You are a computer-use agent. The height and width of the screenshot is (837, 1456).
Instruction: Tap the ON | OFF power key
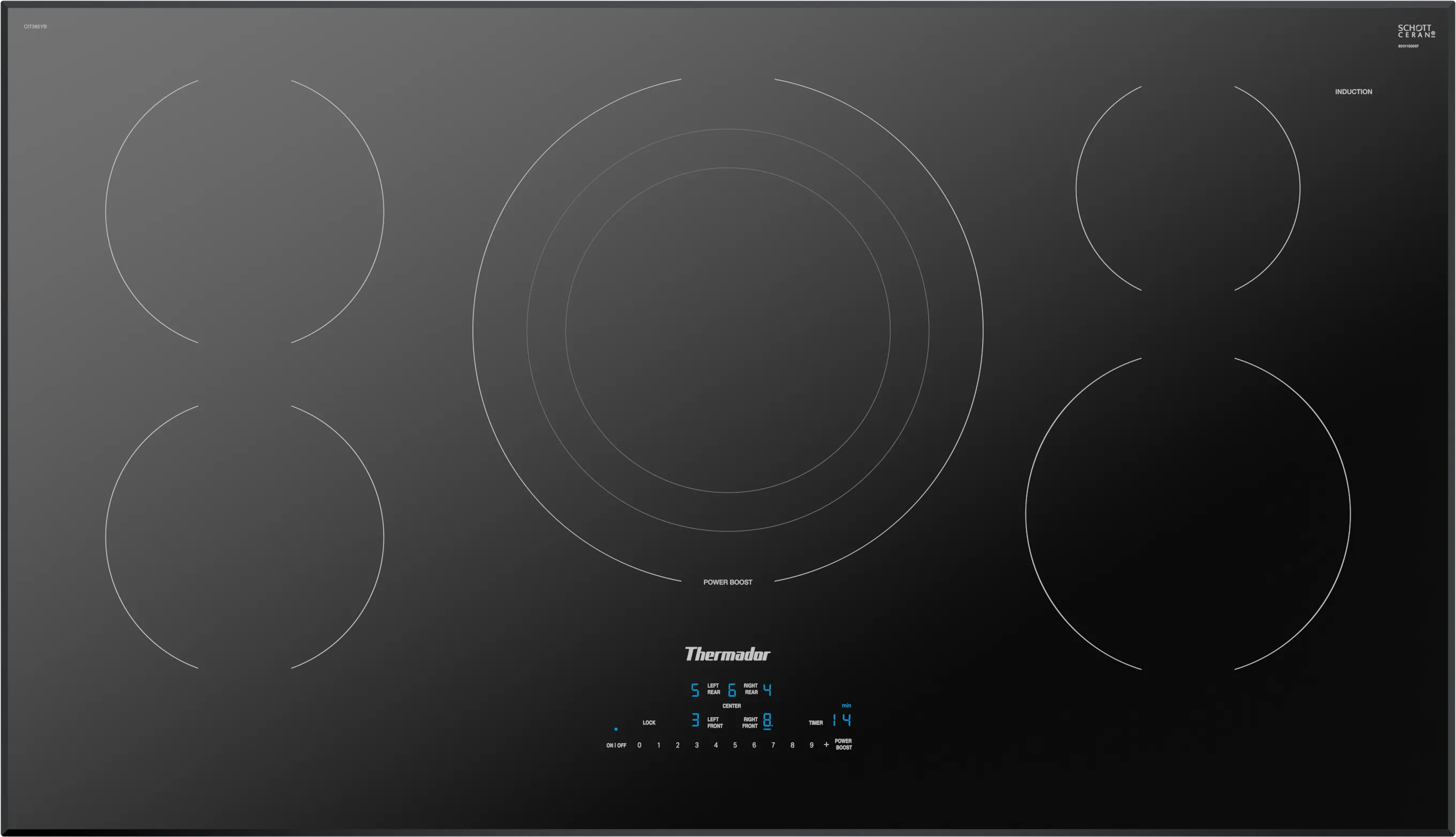[x=616, y=745]
